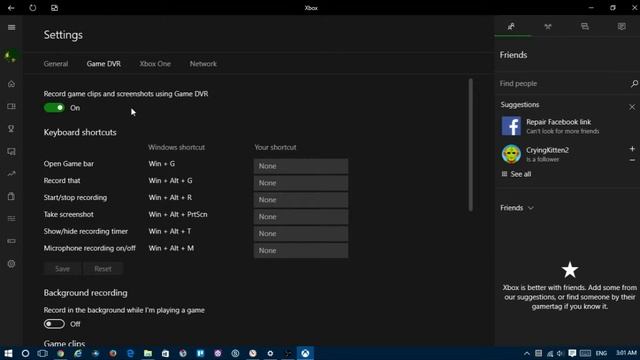Viewport: 640px width, 360px height.
Task: Expand the Friends filter dropdown
Action: (517, 208)
